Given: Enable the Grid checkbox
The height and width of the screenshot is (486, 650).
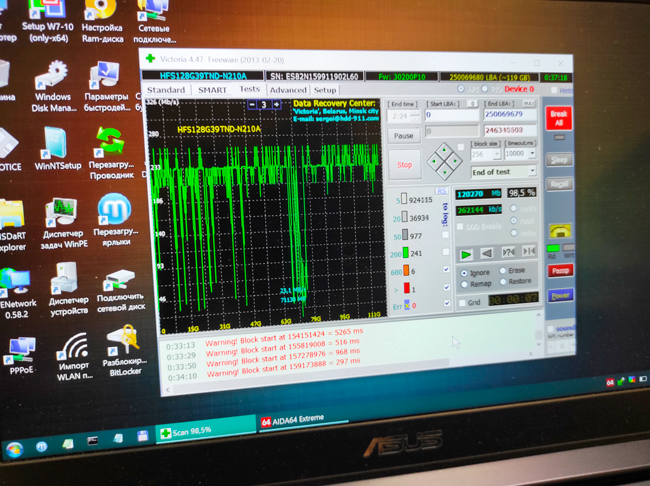Looking at the screenshot, I should pos(462,300).
